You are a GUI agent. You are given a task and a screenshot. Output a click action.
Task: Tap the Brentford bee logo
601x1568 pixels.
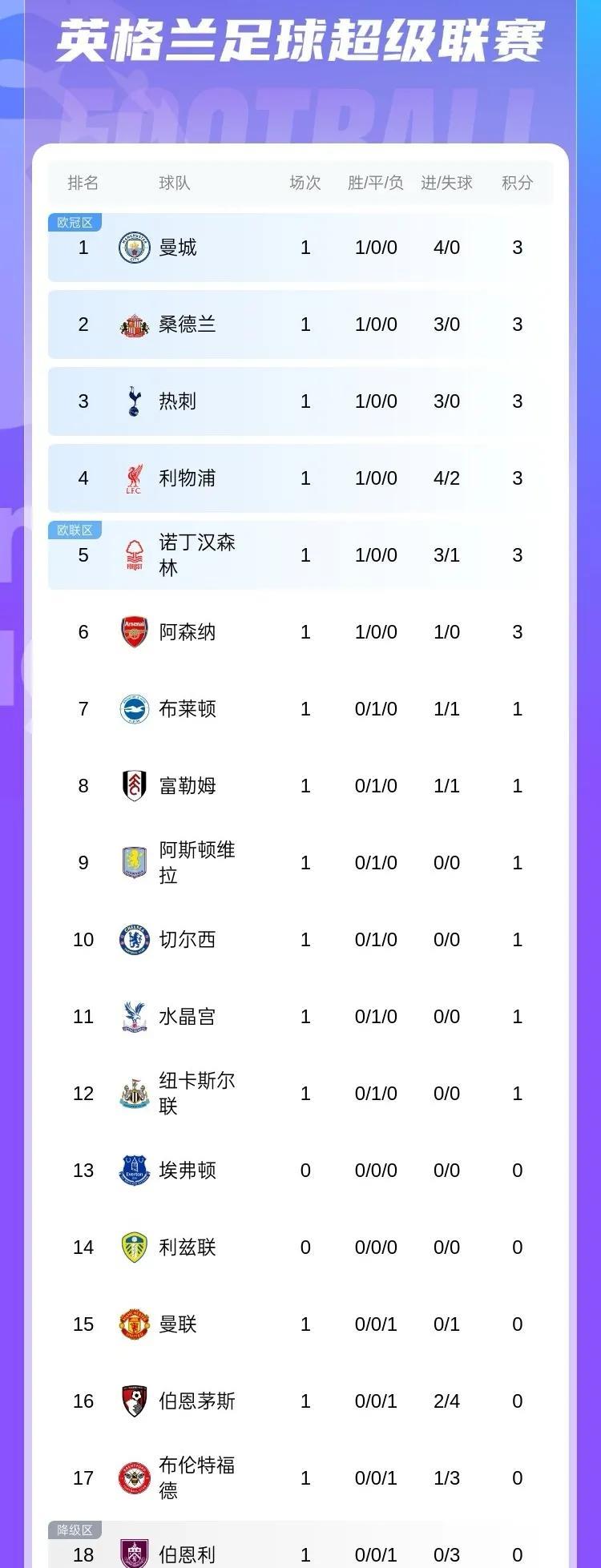pos(135,1478)
